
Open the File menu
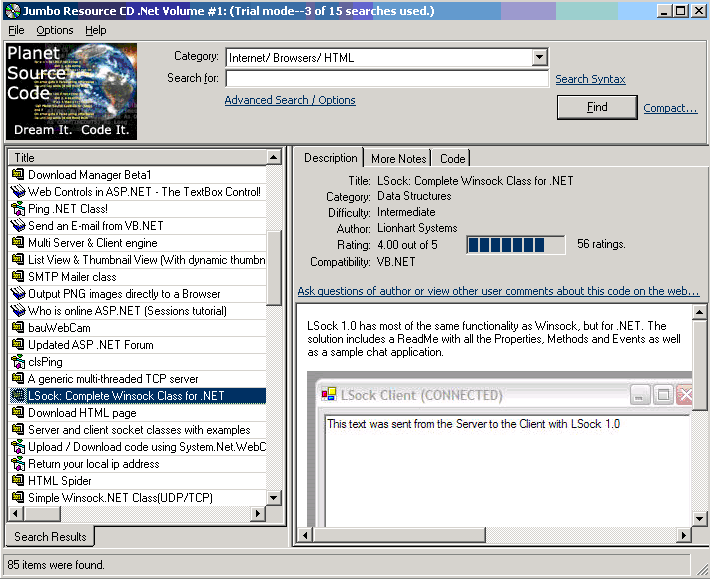(16, 30)
